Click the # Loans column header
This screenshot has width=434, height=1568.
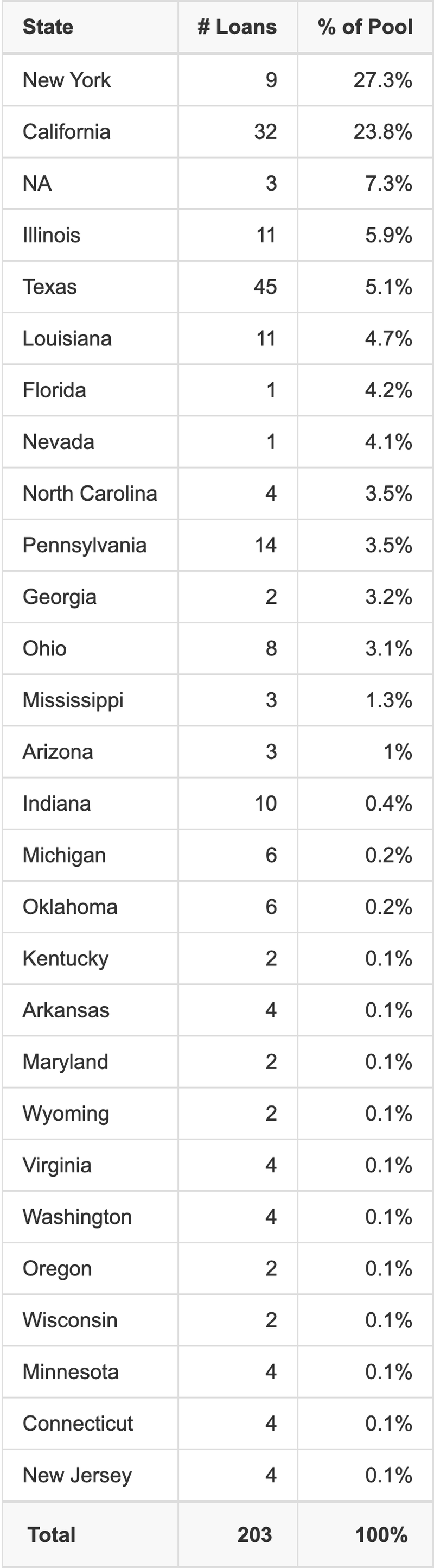[x=237, y=27]
